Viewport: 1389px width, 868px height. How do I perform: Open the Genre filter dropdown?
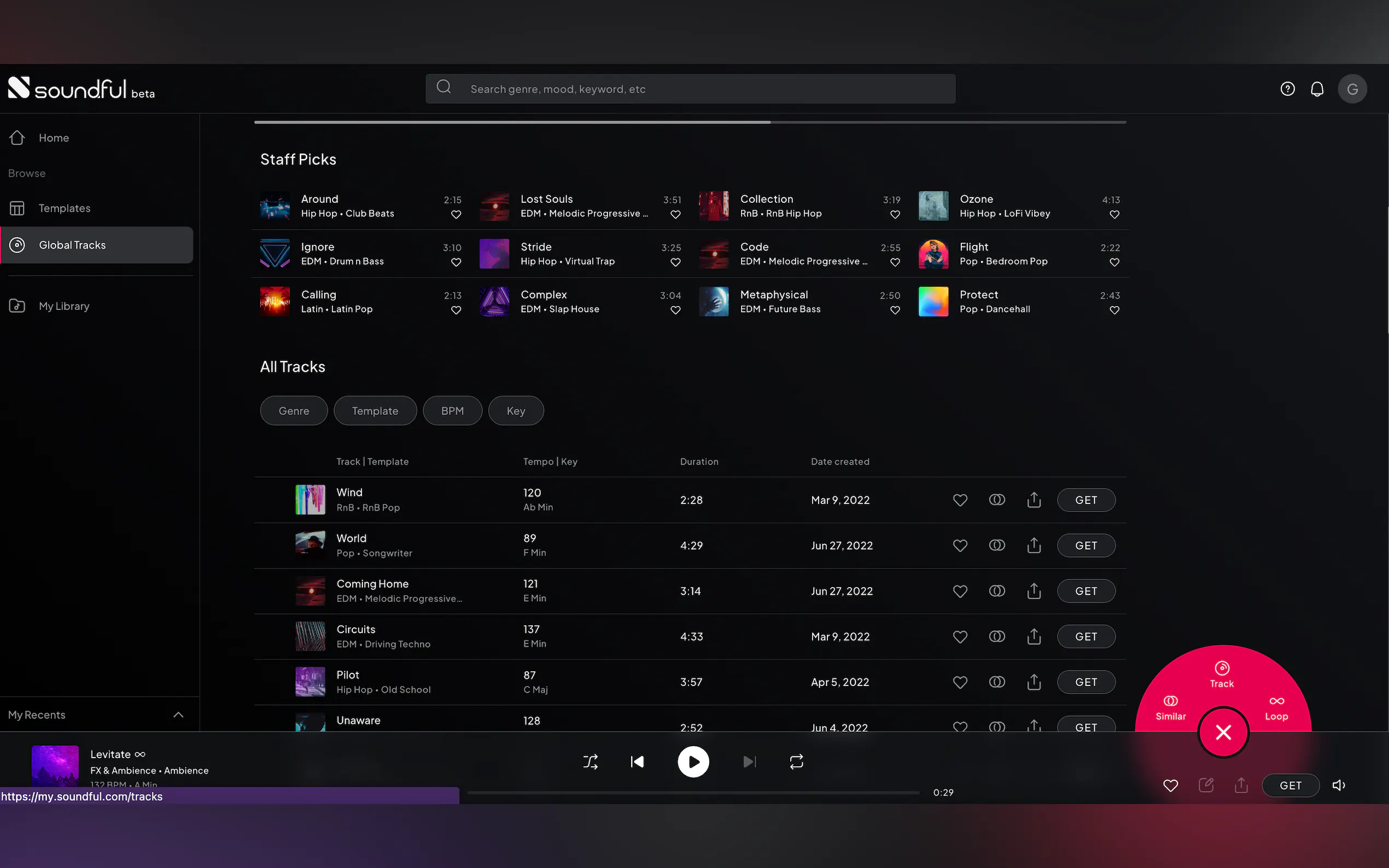coord(294,410)
